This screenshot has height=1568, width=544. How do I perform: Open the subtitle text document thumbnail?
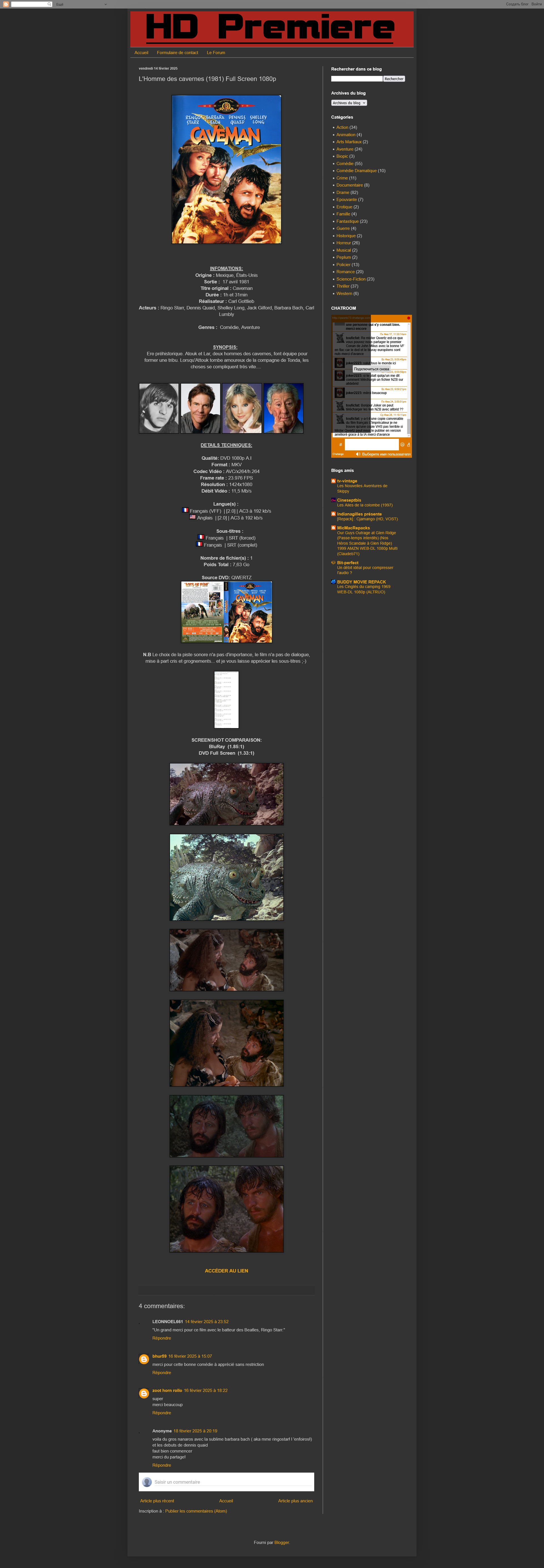(227, 700)
